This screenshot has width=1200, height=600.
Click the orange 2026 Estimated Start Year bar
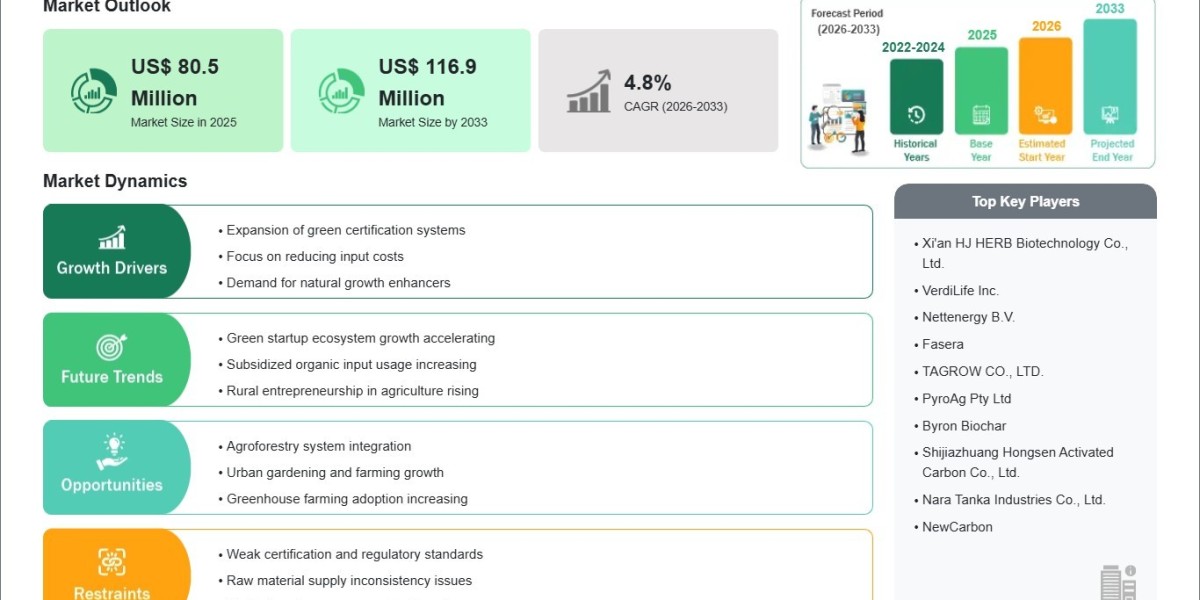tap(1045, 86)
